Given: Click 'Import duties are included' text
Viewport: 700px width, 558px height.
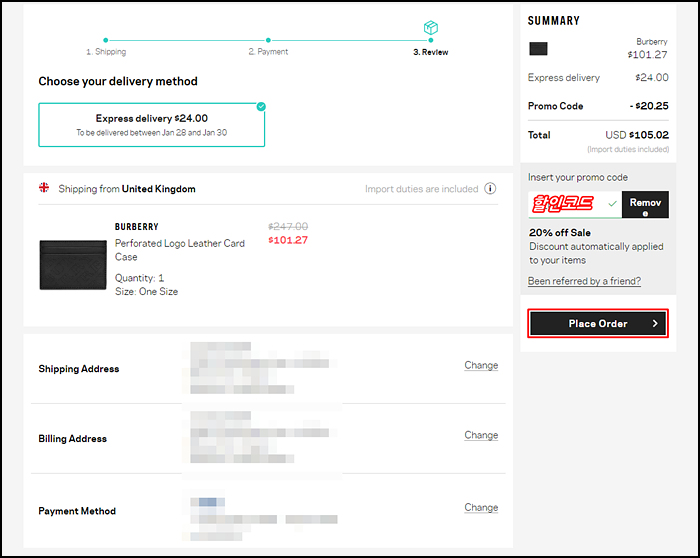Looking at the screenshot, I should point(421,189).
